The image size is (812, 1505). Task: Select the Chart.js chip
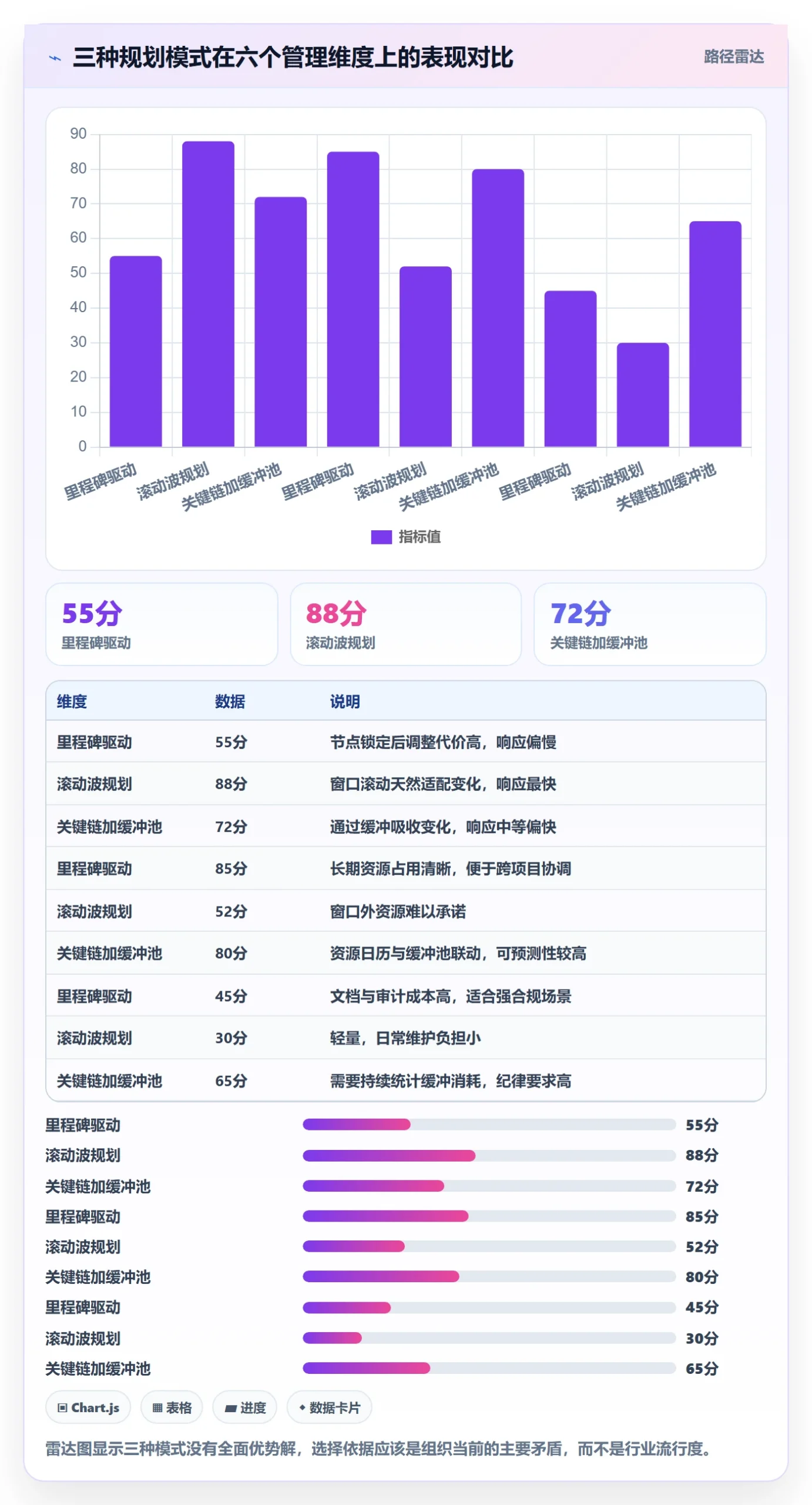tap(88, 1407)
